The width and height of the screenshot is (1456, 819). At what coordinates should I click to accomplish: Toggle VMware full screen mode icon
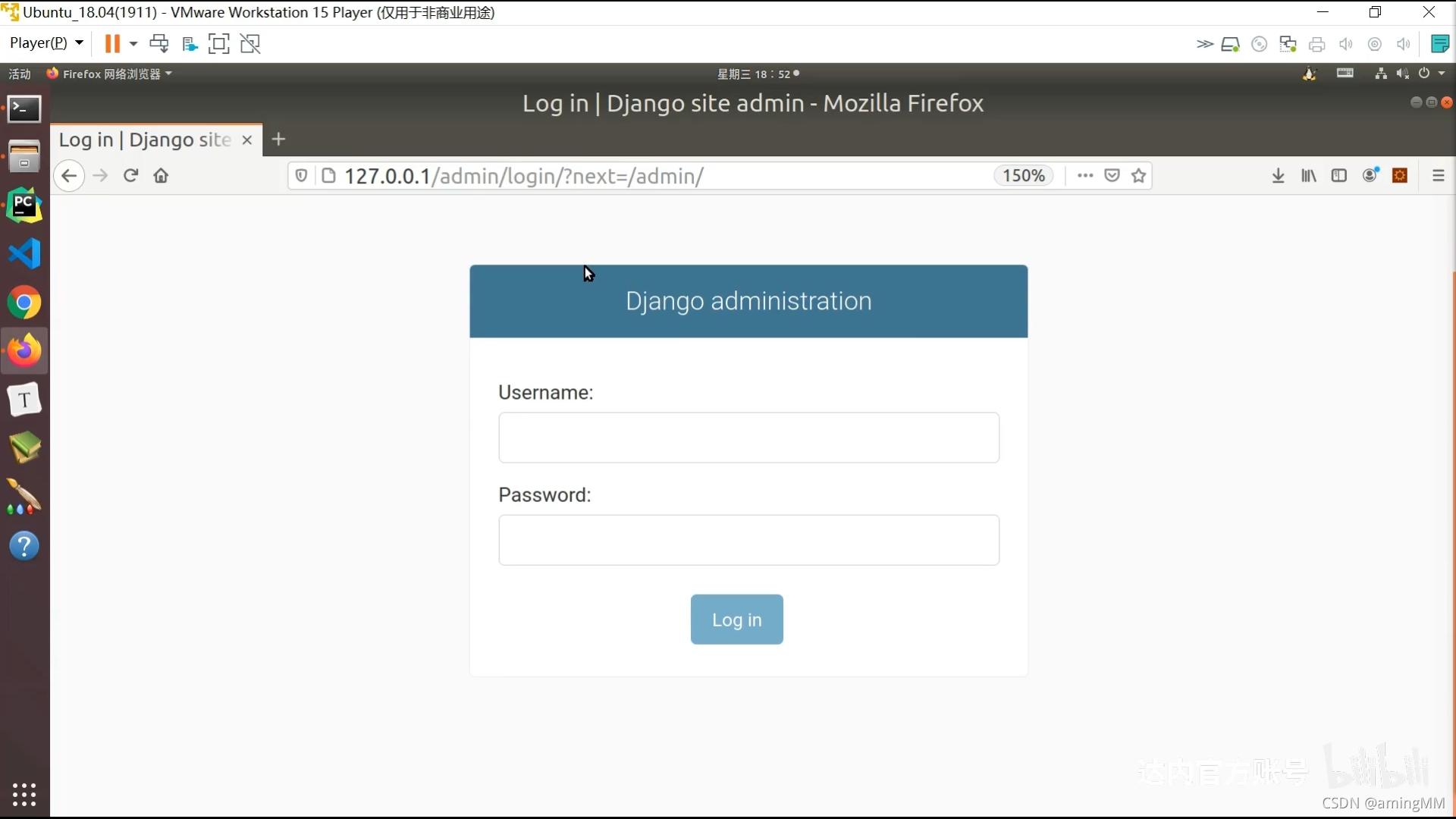[x=218, y=44]
